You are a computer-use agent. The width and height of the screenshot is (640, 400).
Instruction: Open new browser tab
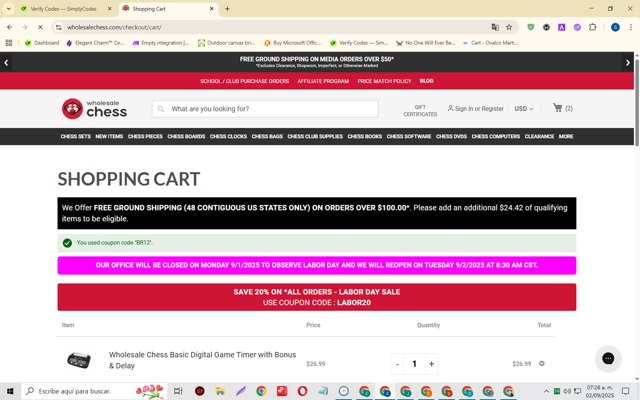click(227, 9)
